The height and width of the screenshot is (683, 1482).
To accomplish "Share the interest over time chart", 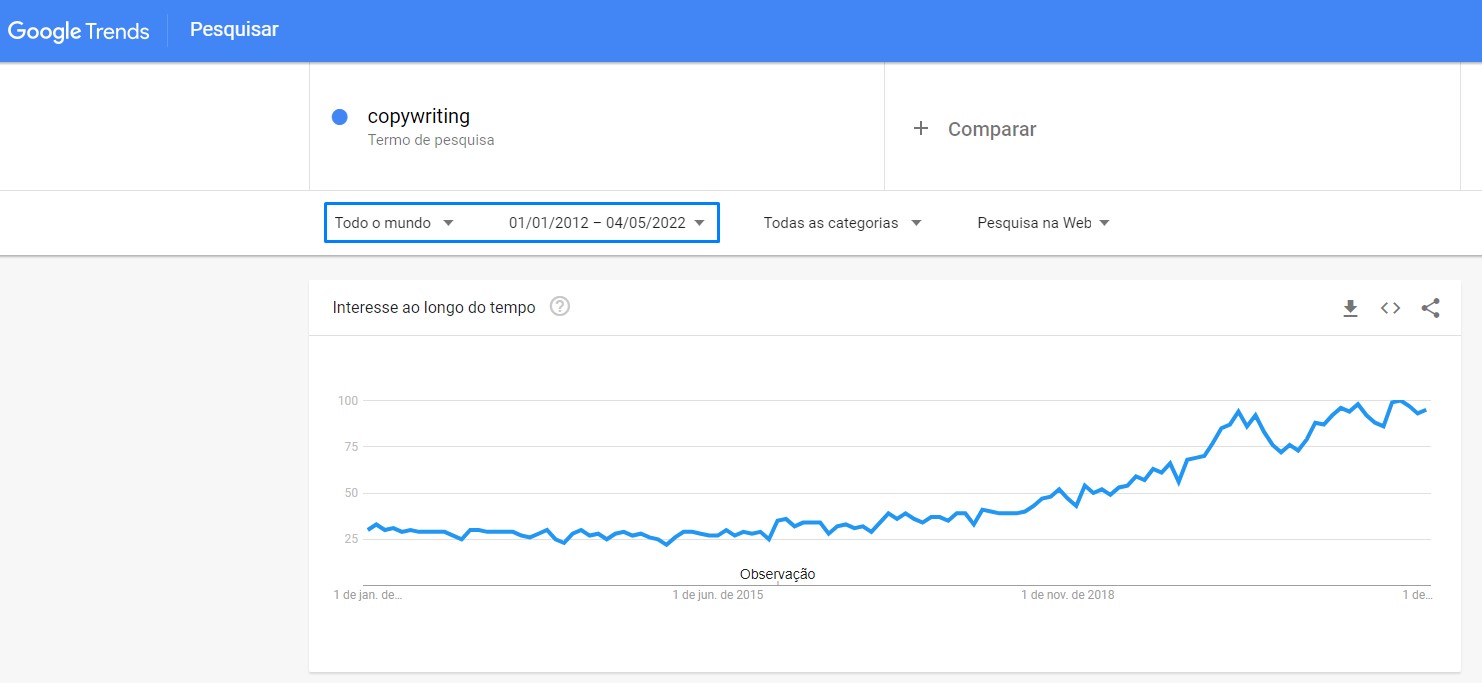I will (1430, 308).
